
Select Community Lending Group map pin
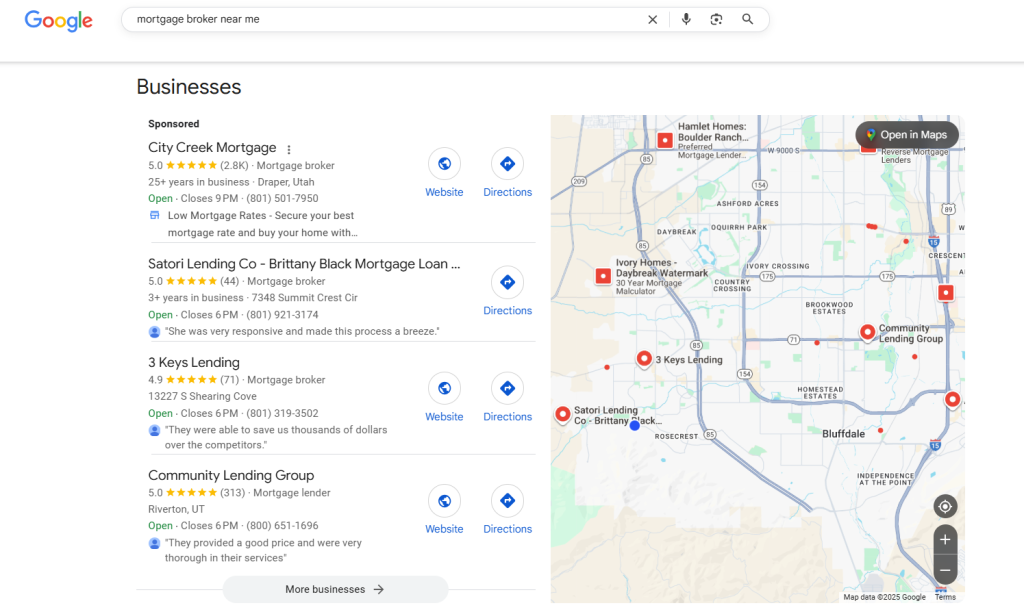point(867,332)
